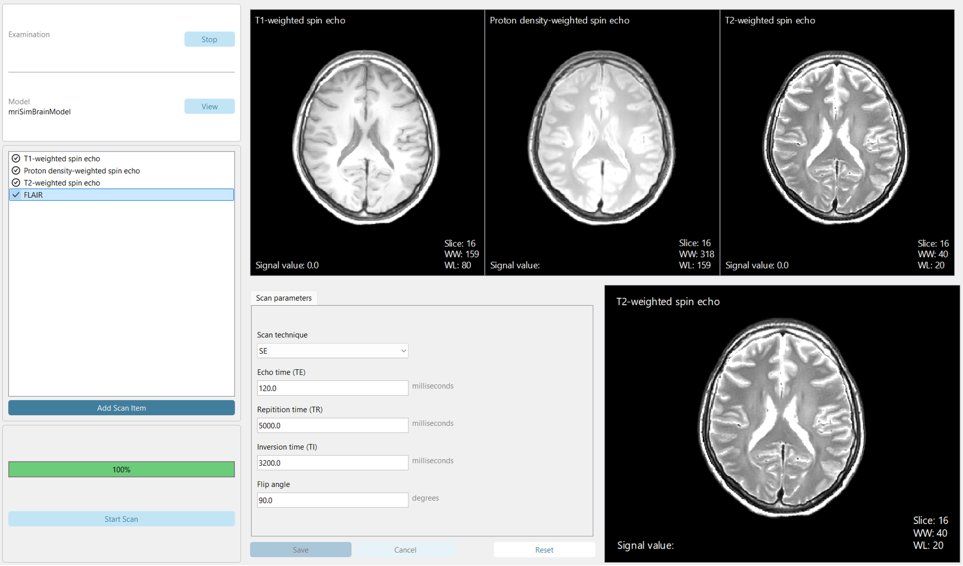Select the T1-weighted spin echo brain image
Screen dimensions: 963x566
pyautogui.click(x=366, y=138)
